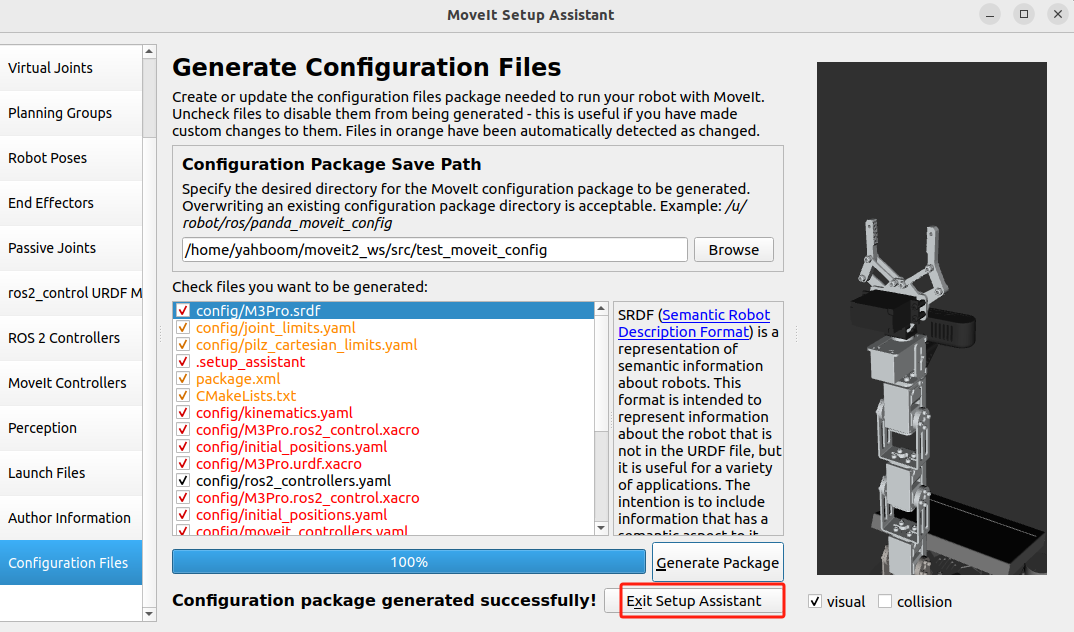Disable the visual model checkbox

tap(814, 601)
